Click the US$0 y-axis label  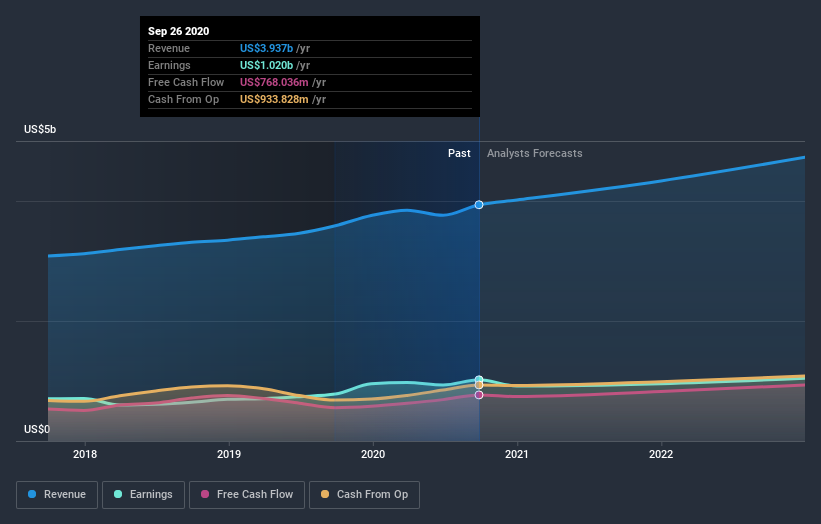tap(37, 429)
